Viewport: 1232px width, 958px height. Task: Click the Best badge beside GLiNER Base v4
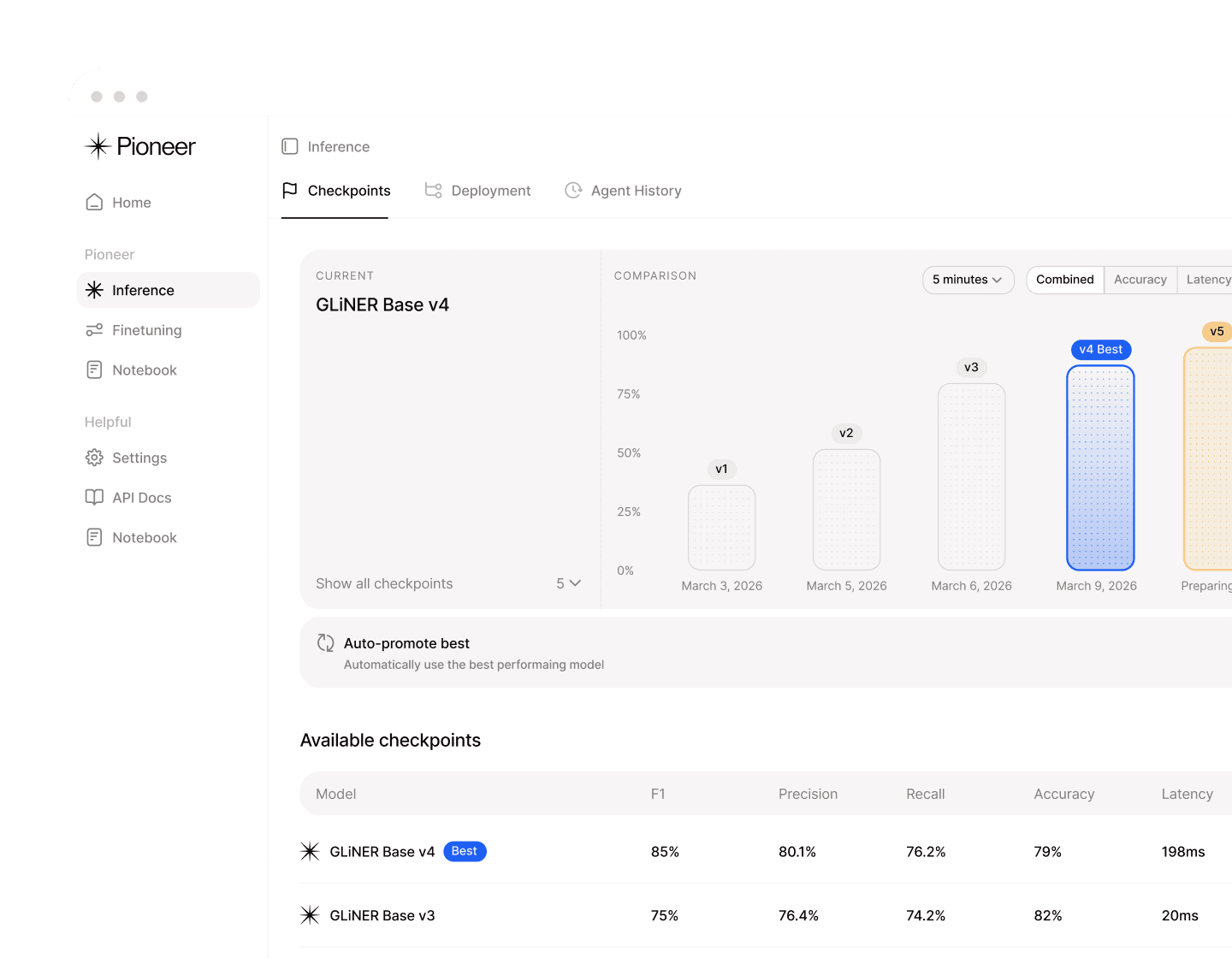coord(465,851)
